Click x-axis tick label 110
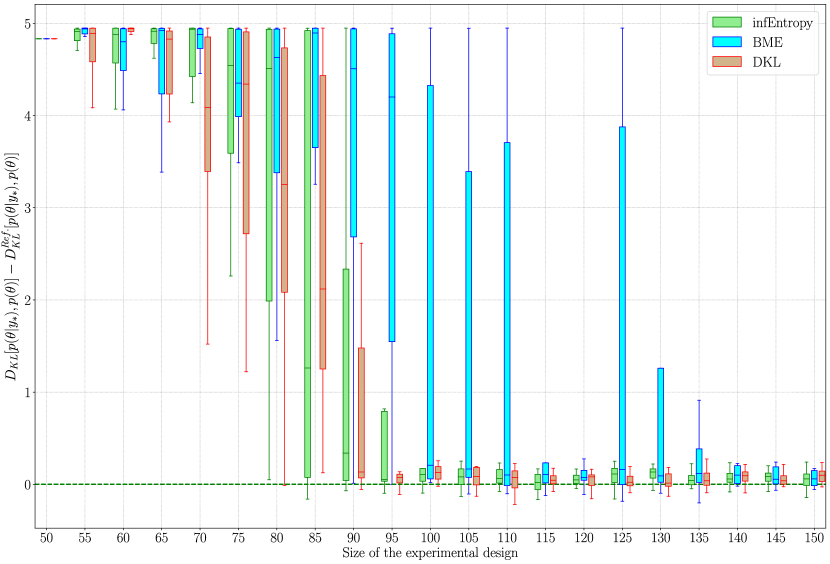Viewport: 830px width, 564px height. point(507,538)
